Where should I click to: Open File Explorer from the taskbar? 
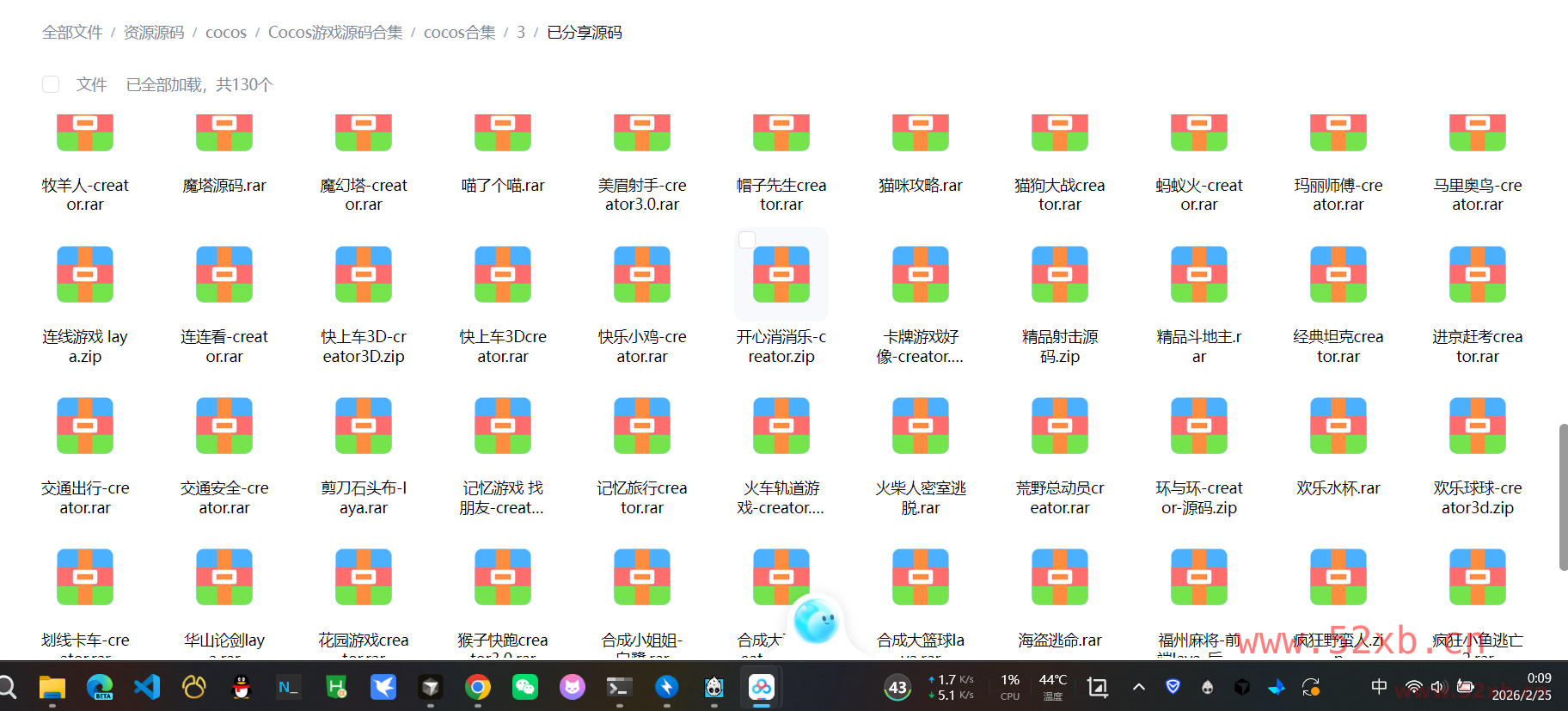[52, 687]
